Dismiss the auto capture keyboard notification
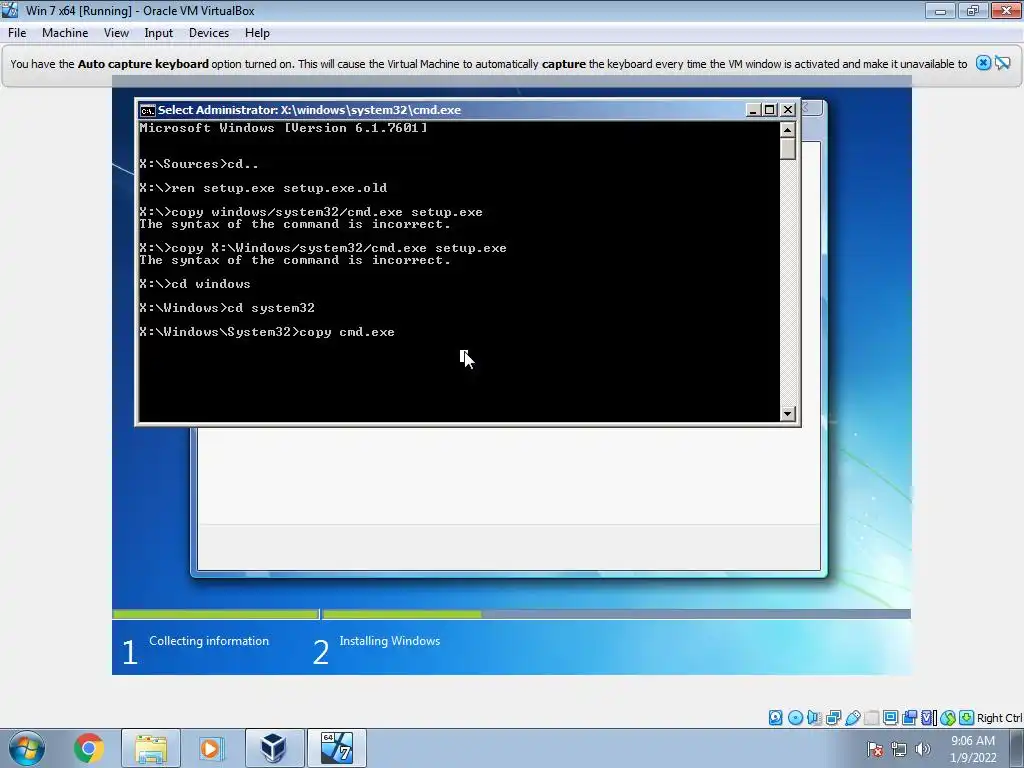 pos(983,63)
